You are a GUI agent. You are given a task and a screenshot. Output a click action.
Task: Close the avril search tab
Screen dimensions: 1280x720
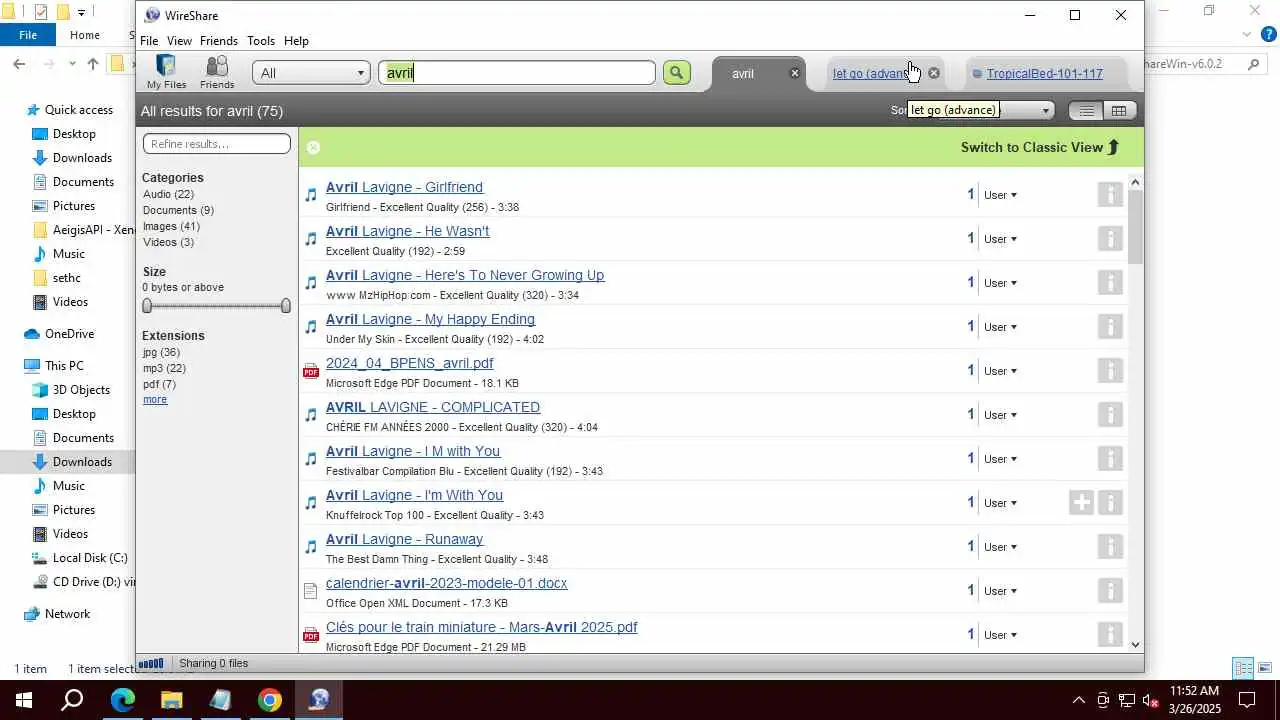(795, 73)
